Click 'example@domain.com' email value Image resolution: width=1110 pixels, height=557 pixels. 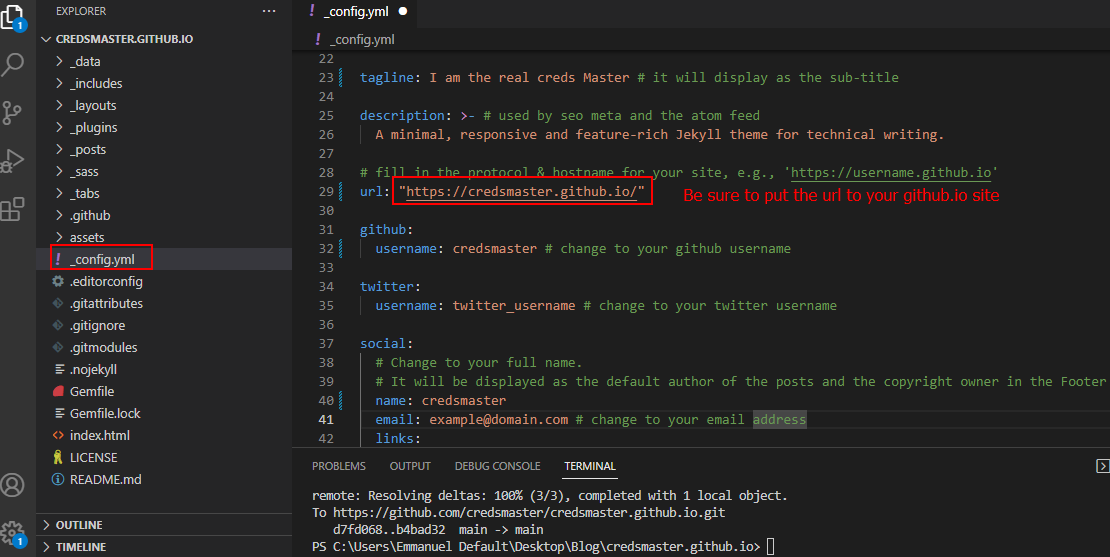tap(498, 420)
